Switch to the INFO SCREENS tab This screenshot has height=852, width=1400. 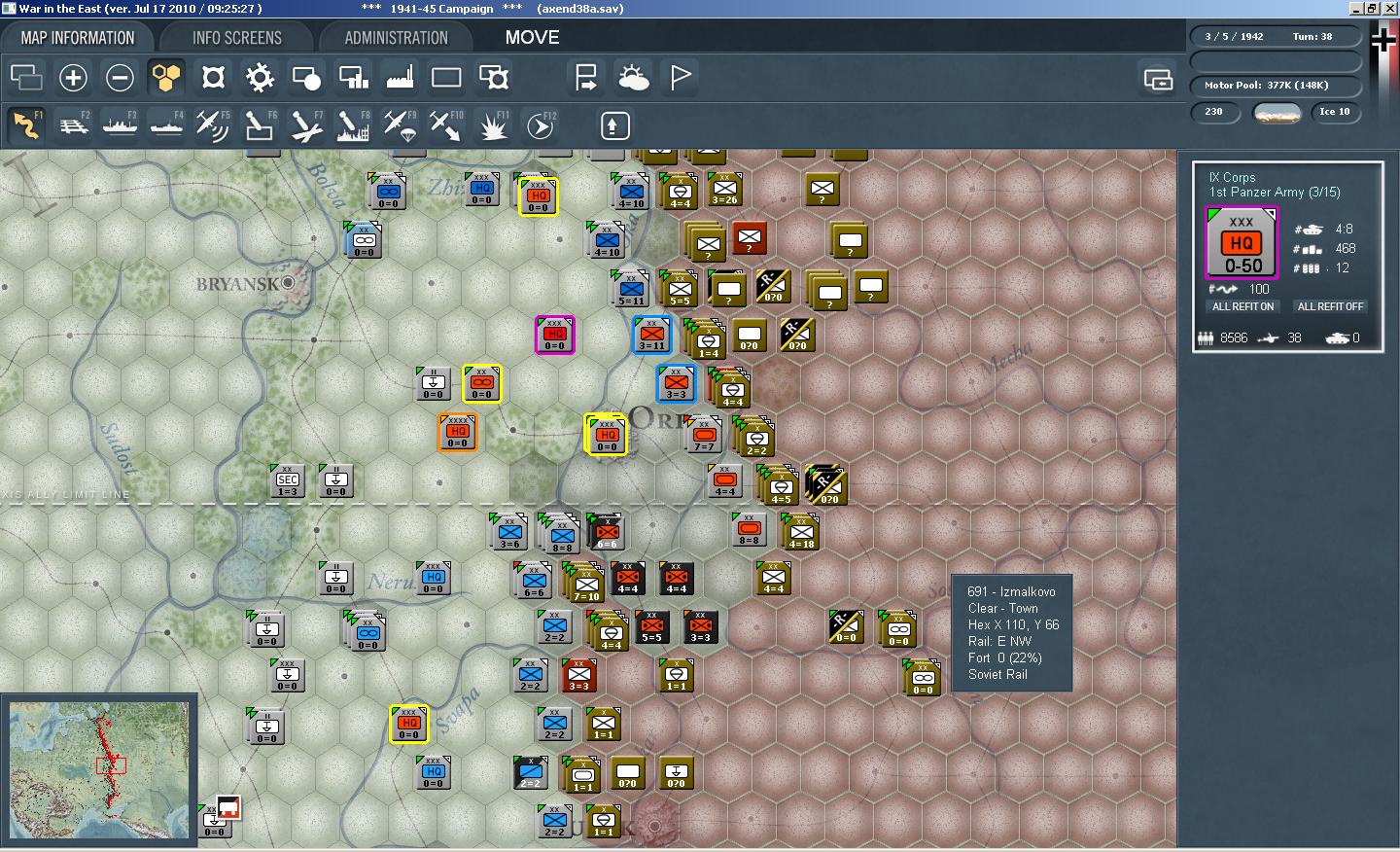pos(236,38)
